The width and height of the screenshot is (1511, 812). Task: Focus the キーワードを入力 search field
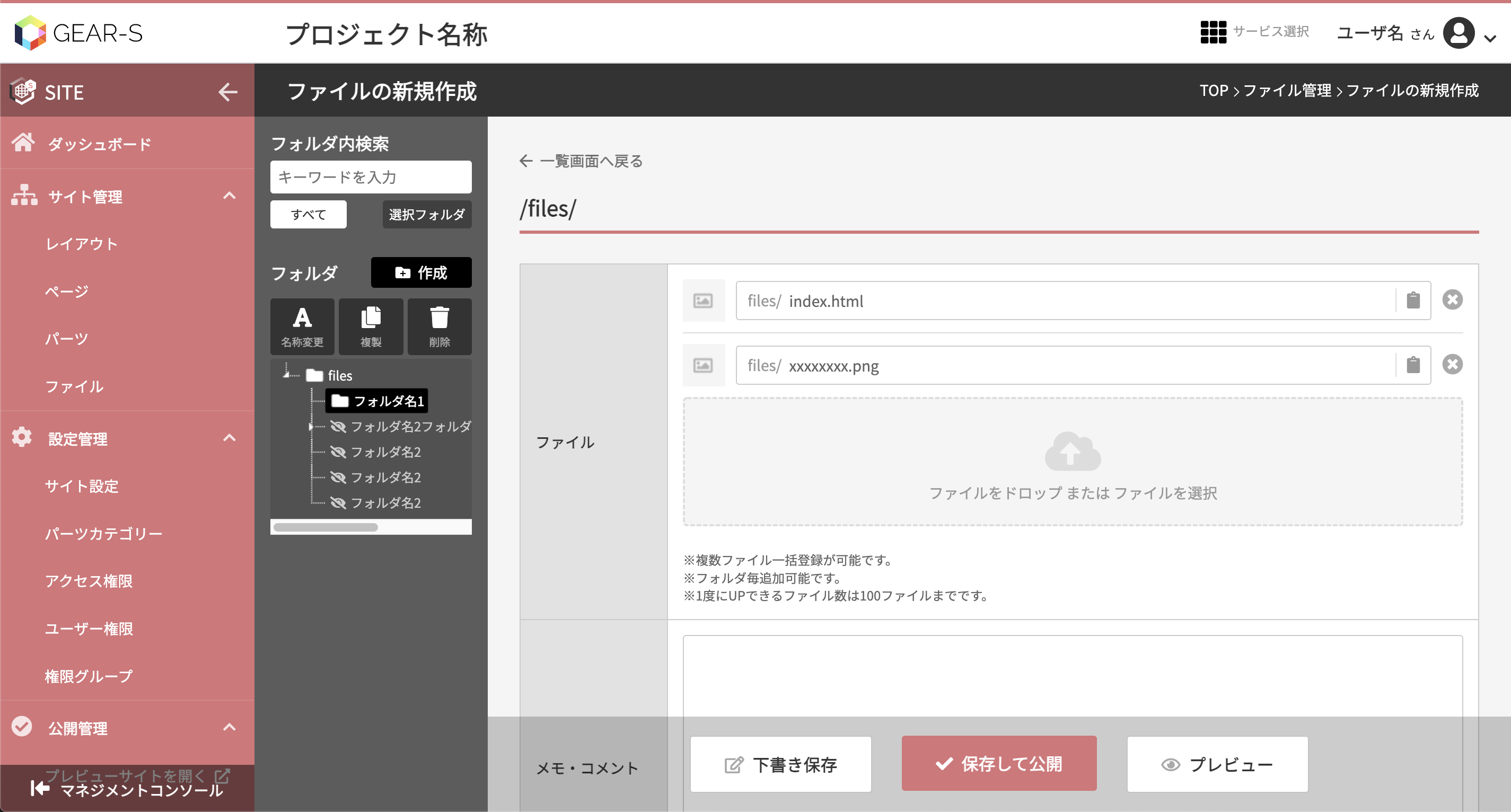tap(371, 177)
